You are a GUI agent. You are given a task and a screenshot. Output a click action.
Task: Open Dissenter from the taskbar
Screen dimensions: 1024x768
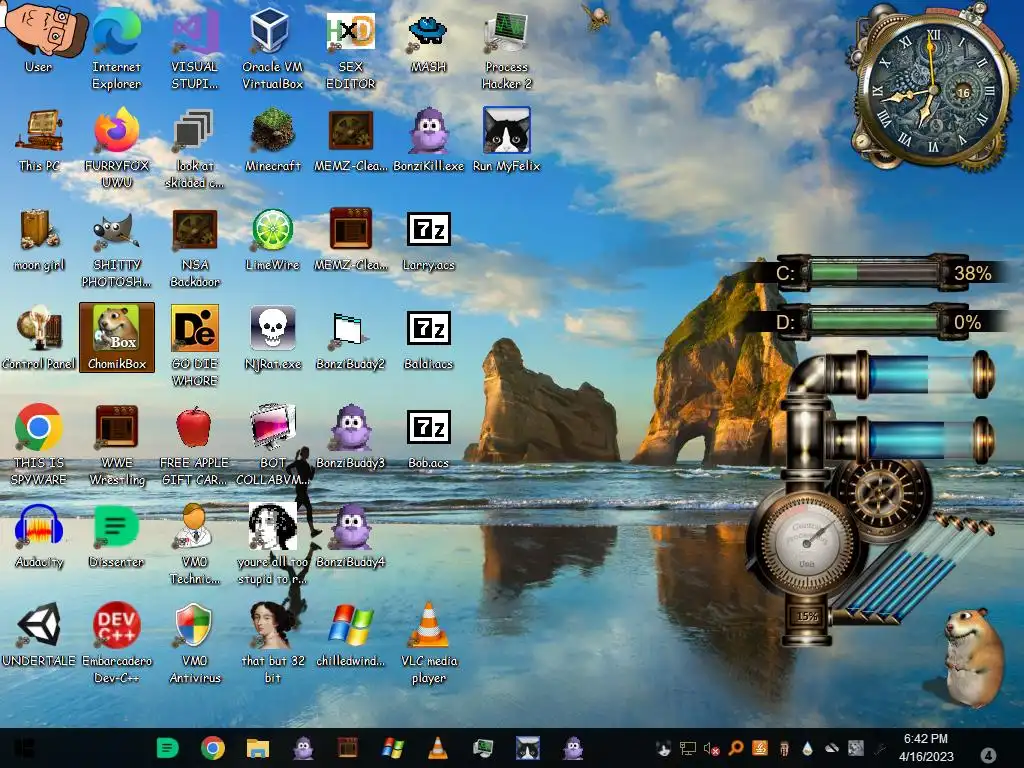coord(167,748)
